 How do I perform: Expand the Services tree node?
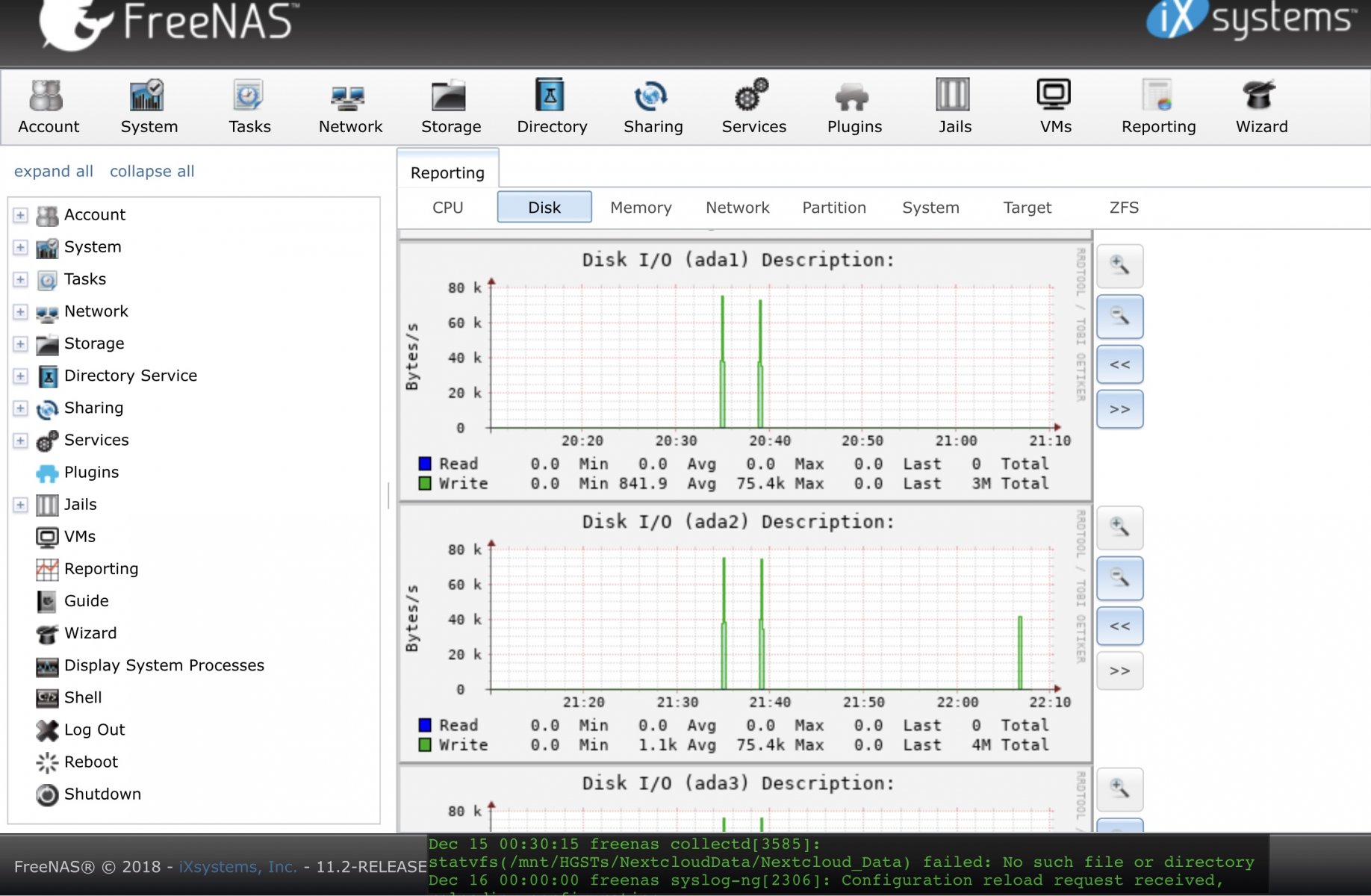[x=20, y=440]
